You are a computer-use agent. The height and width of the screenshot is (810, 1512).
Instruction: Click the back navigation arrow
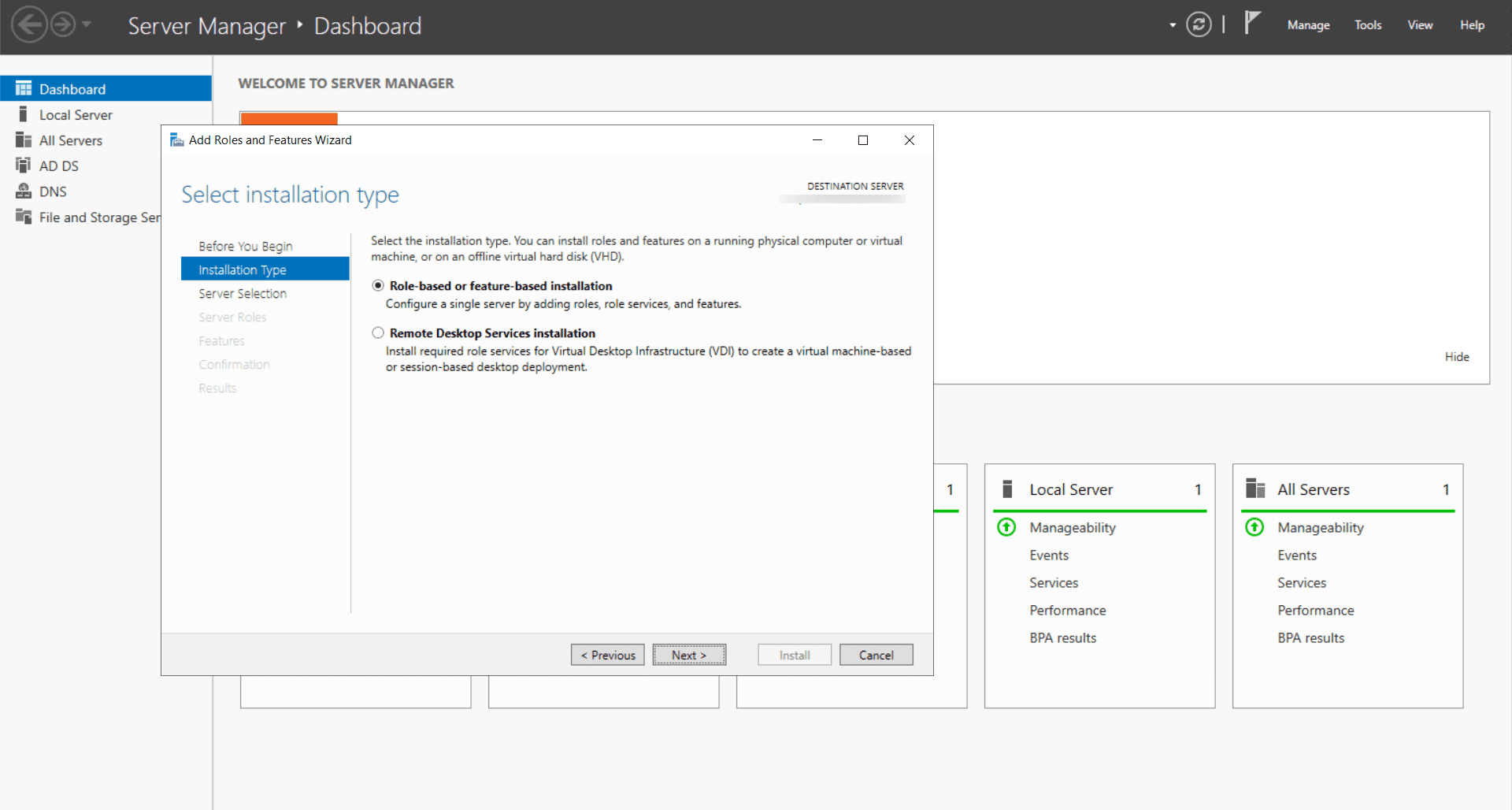29,25
